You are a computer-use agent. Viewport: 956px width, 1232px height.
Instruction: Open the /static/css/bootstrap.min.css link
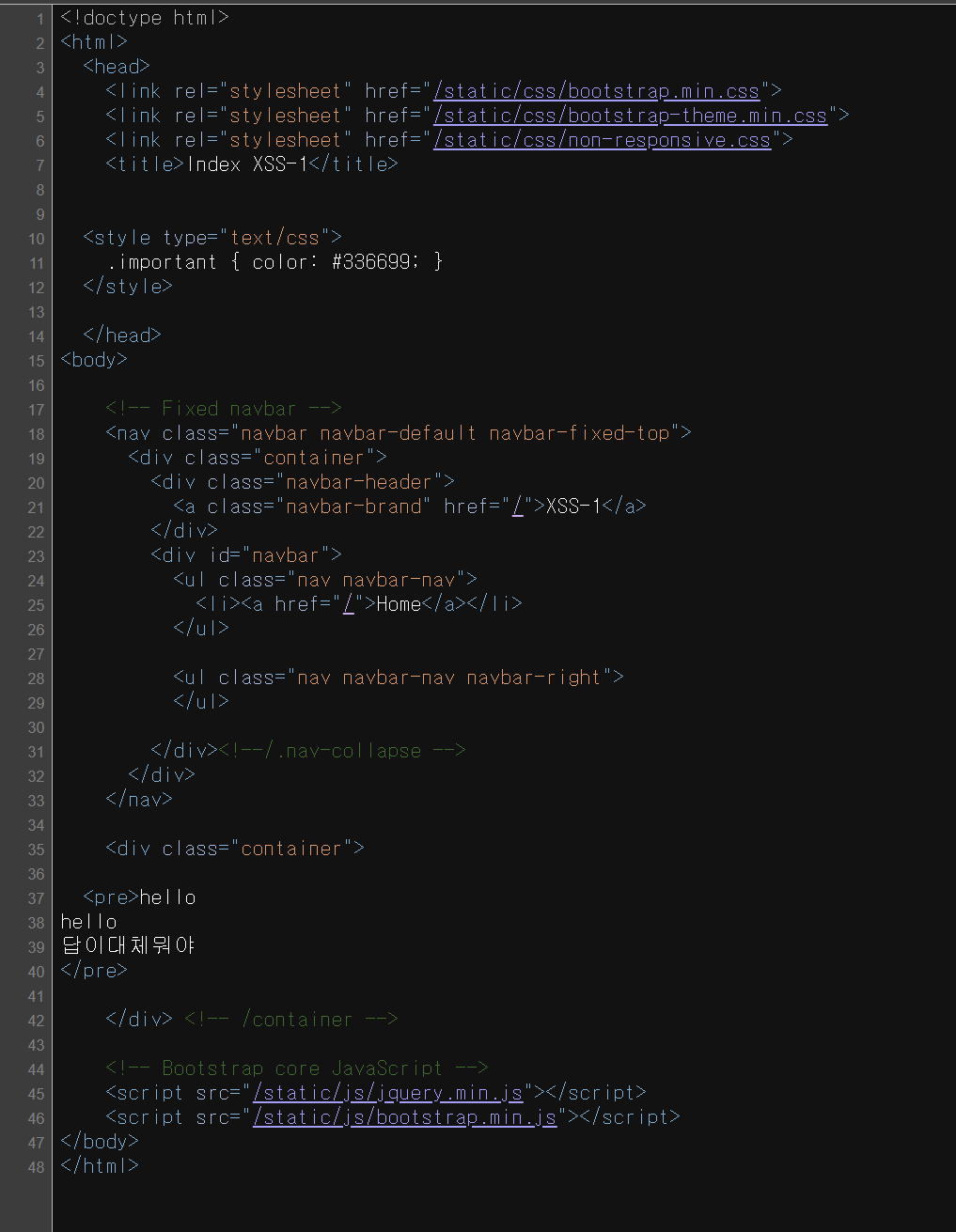tap(596, 91)
